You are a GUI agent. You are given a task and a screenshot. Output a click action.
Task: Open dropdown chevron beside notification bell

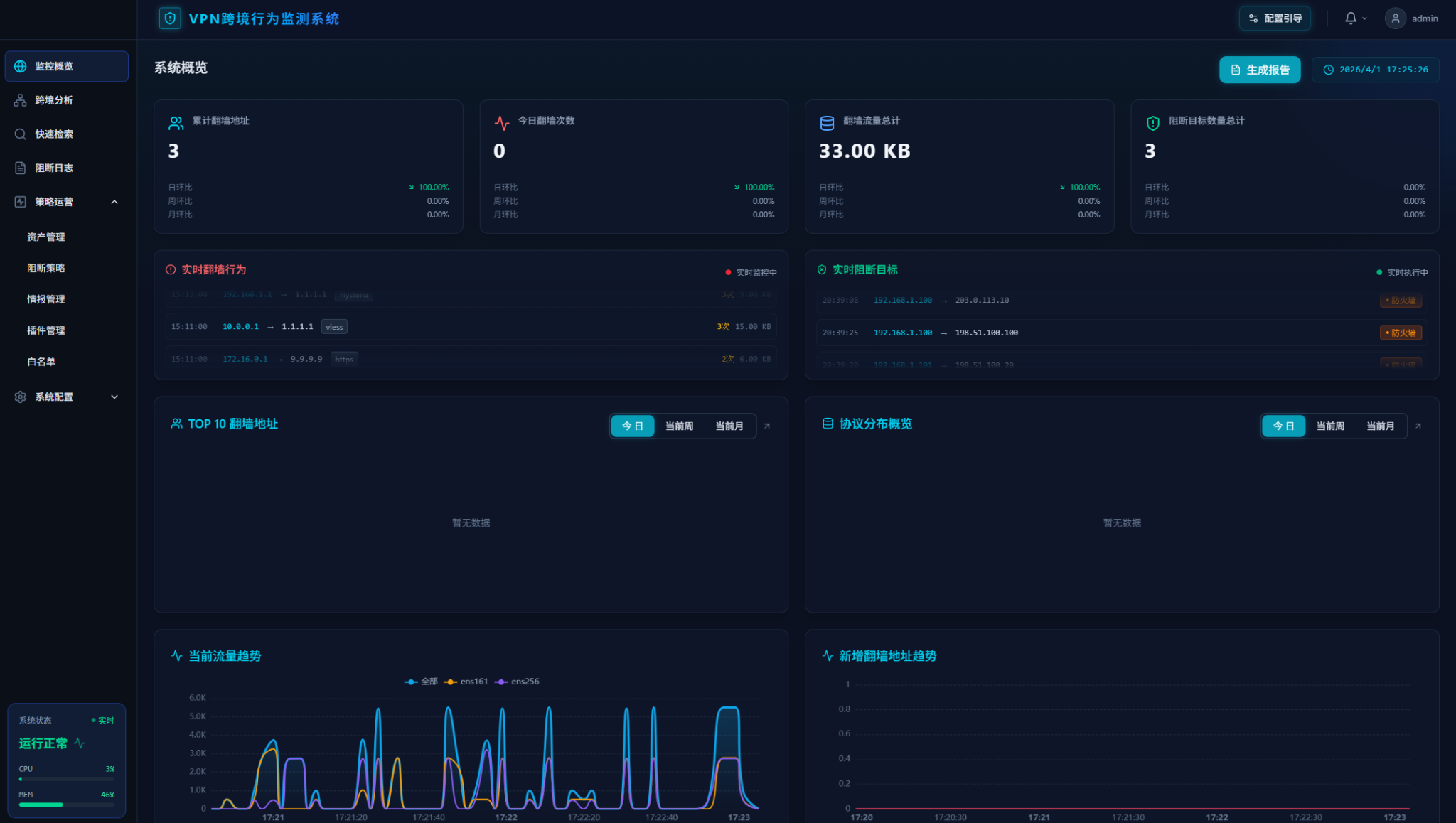point(1364,19)
